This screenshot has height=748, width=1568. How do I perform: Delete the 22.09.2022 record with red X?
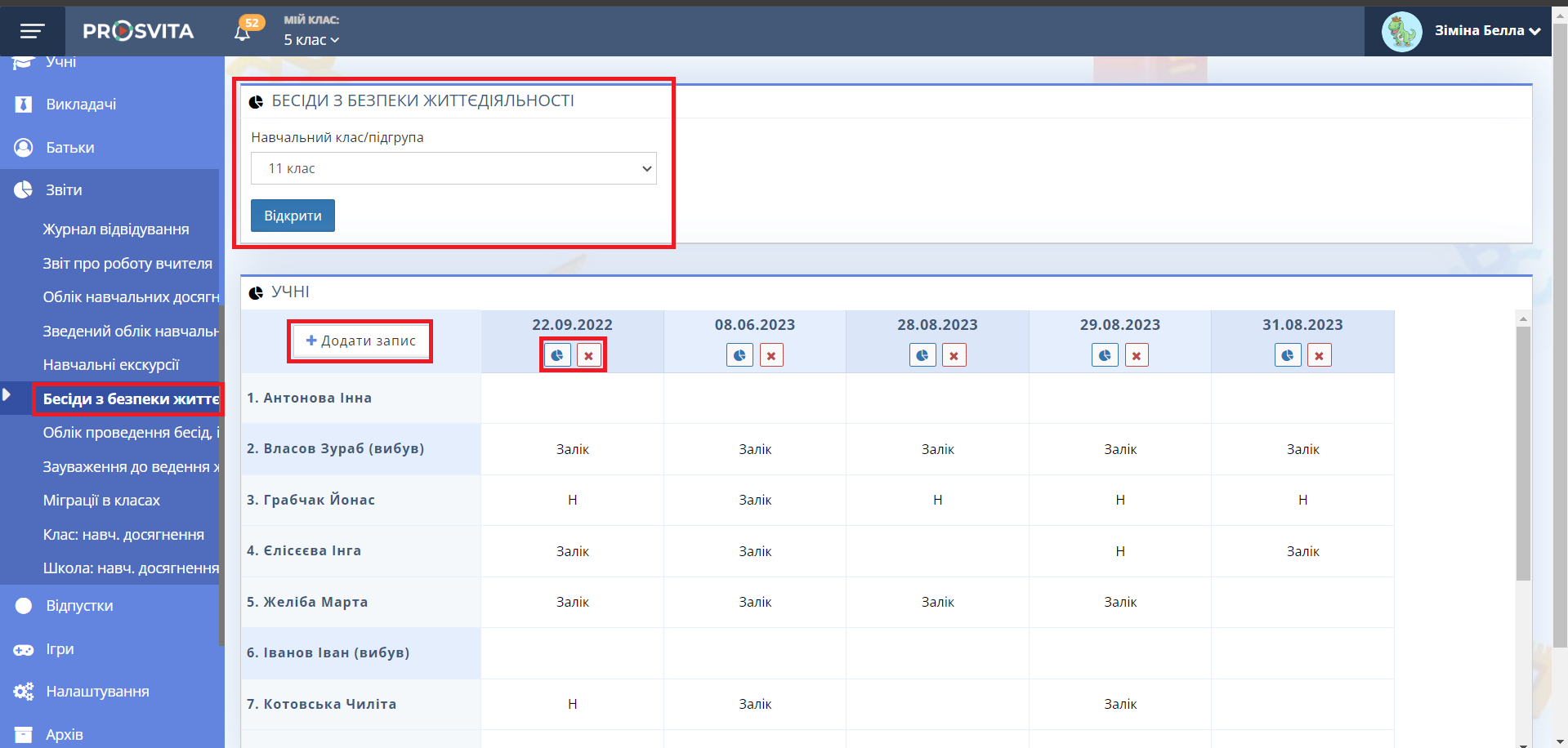pyautogui.click(x=589, y=355)
